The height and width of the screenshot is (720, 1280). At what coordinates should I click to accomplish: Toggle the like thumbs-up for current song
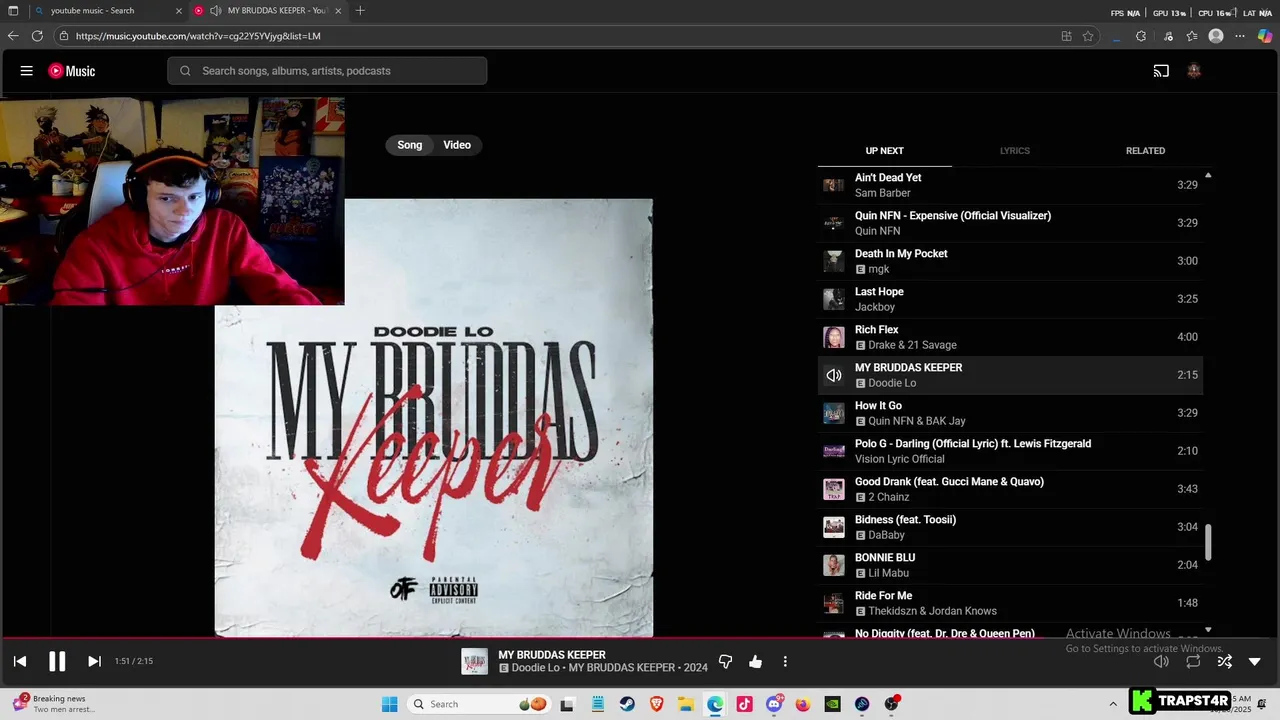pyautogui.click(x=755, y=661)
